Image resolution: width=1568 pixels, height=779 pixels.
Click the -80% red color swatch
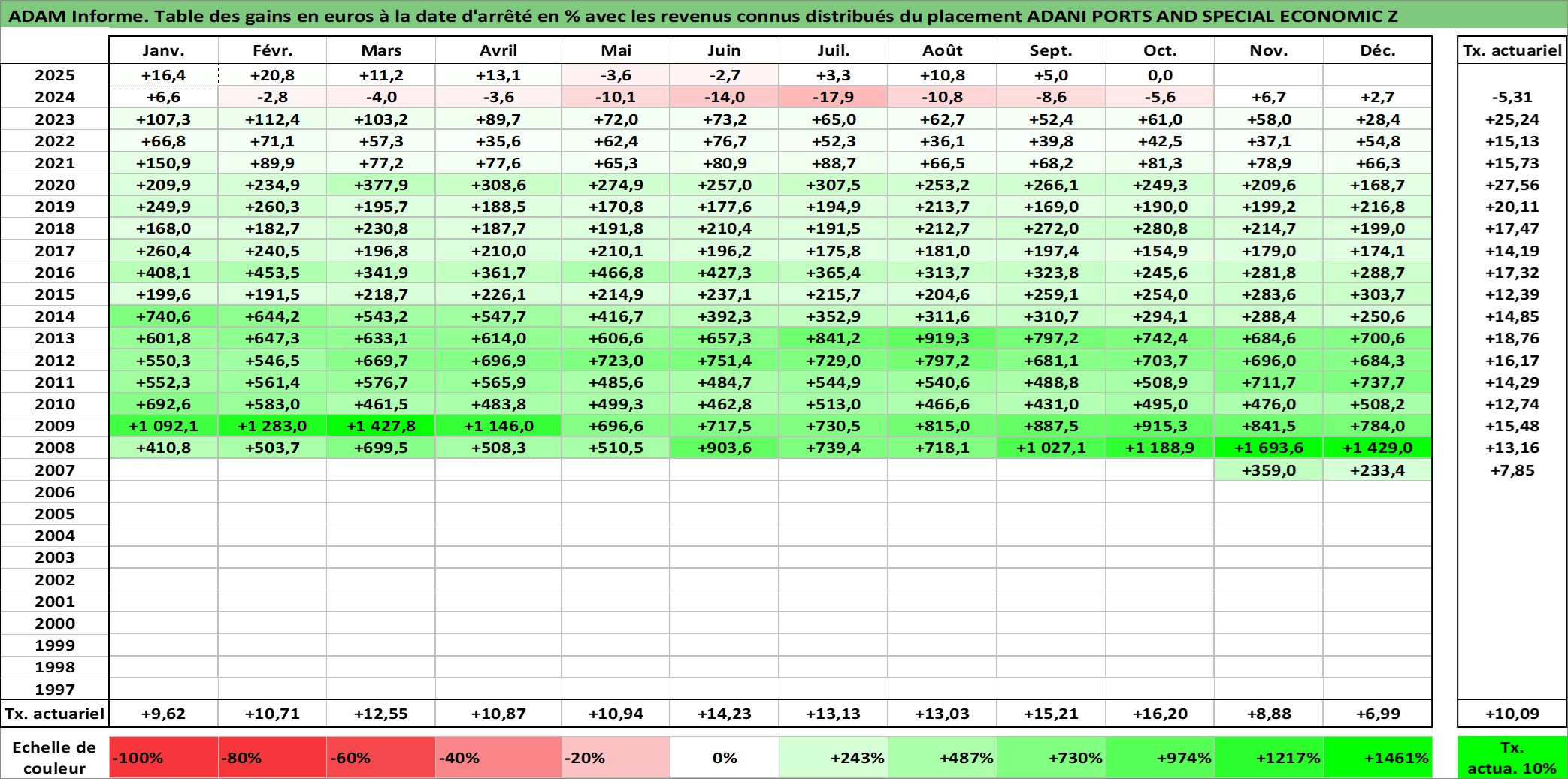[x=273, y=757]
